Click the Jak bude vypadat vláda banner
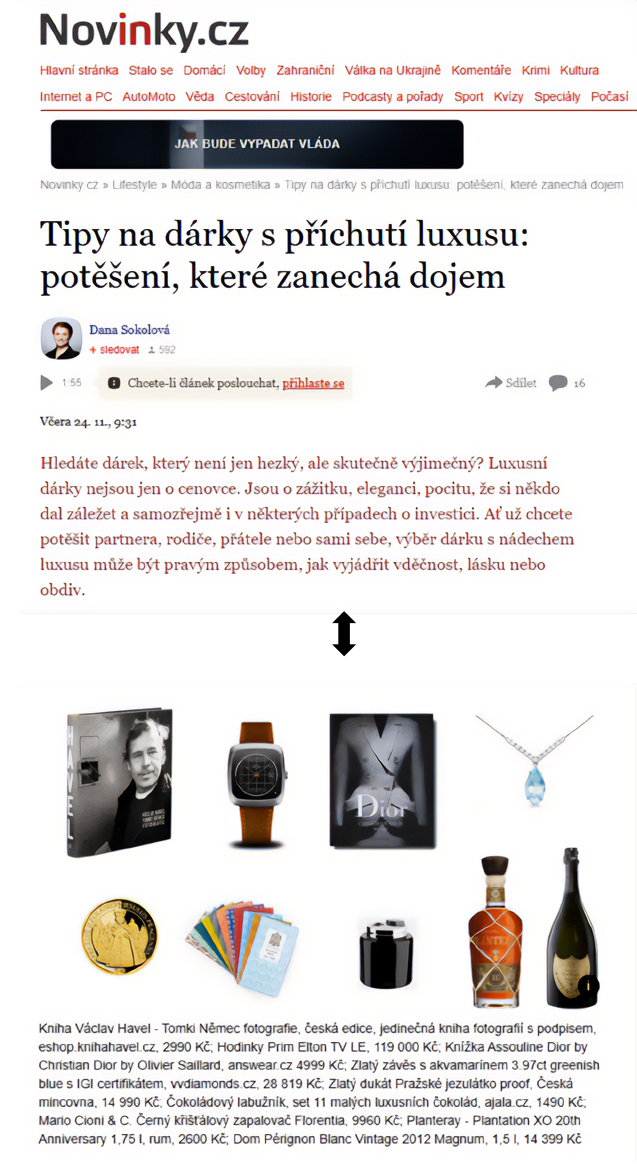This screenshot has height=1175, width=637. (x=257, y=144)
